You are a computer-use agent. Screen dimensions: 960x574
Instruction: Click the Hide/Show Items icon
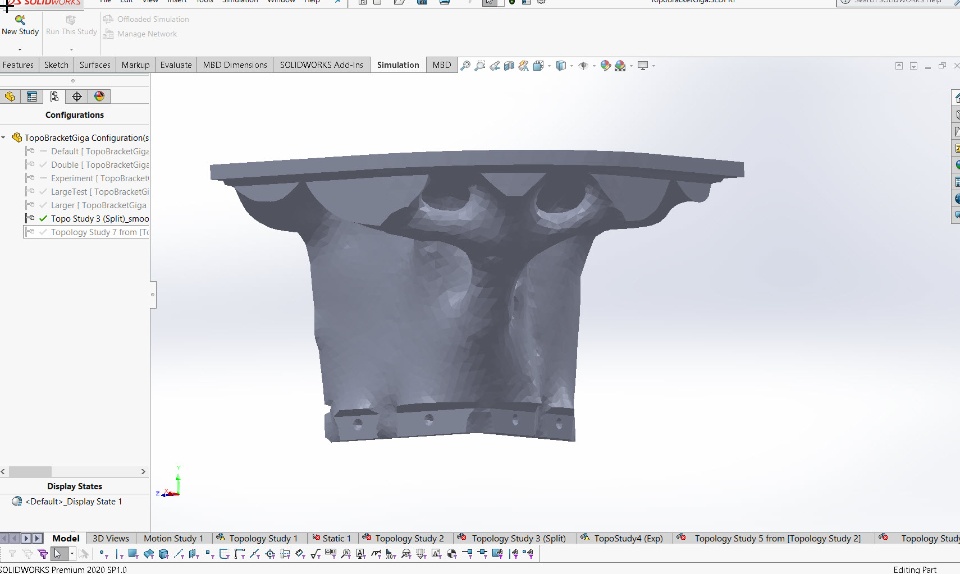pos(583,65)
